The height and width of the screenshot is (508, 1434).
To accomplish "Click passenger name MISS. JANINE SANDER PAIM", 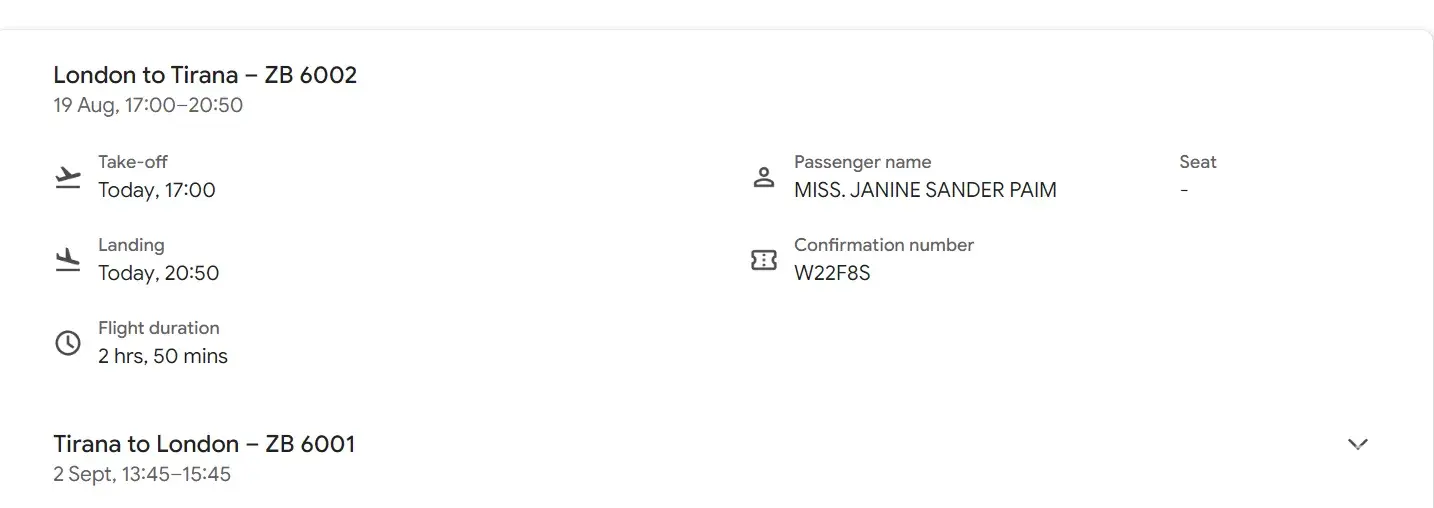I will (x=925, y=190).
